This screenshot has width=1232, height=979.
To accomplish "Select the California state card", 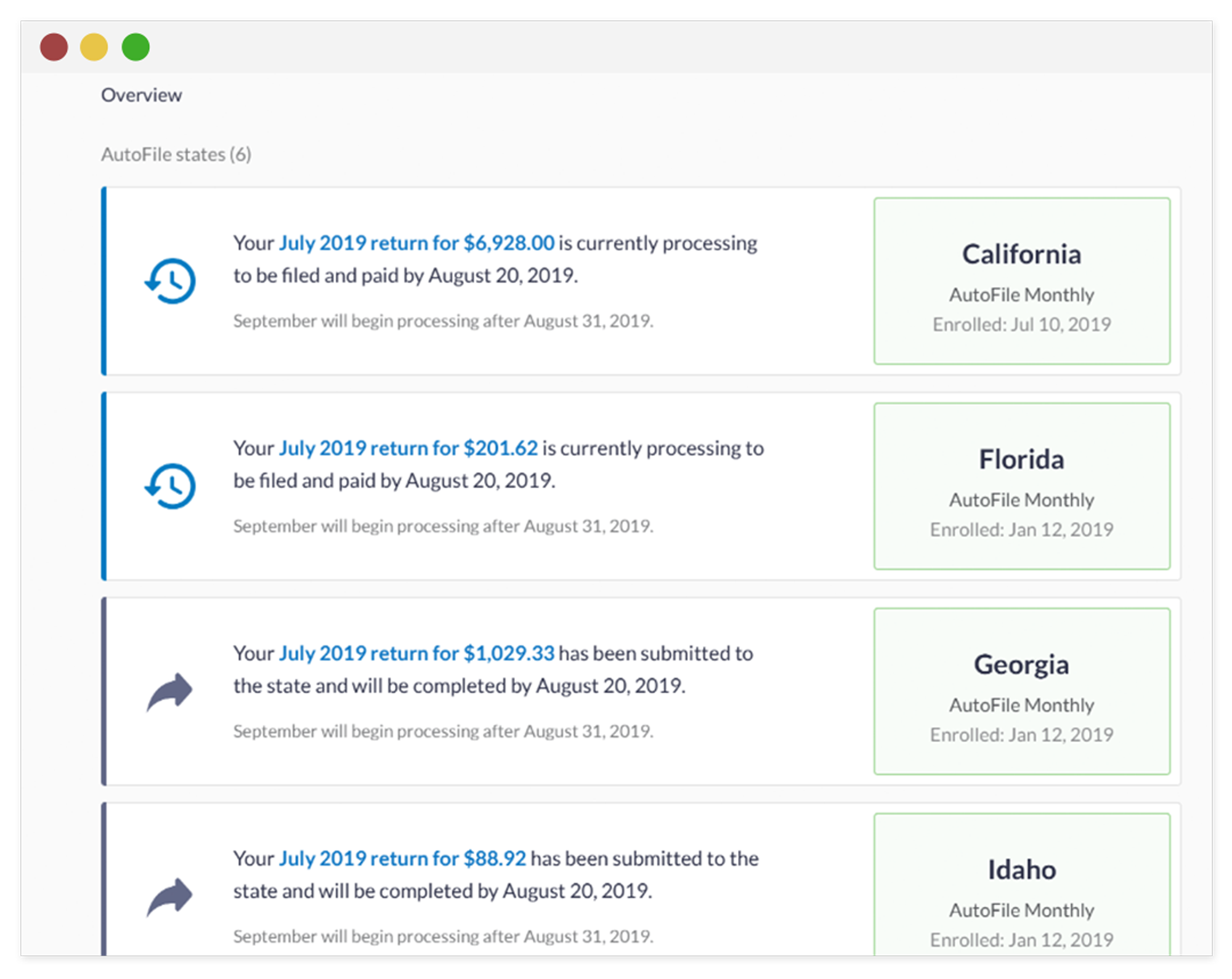I will [1021, 281].
